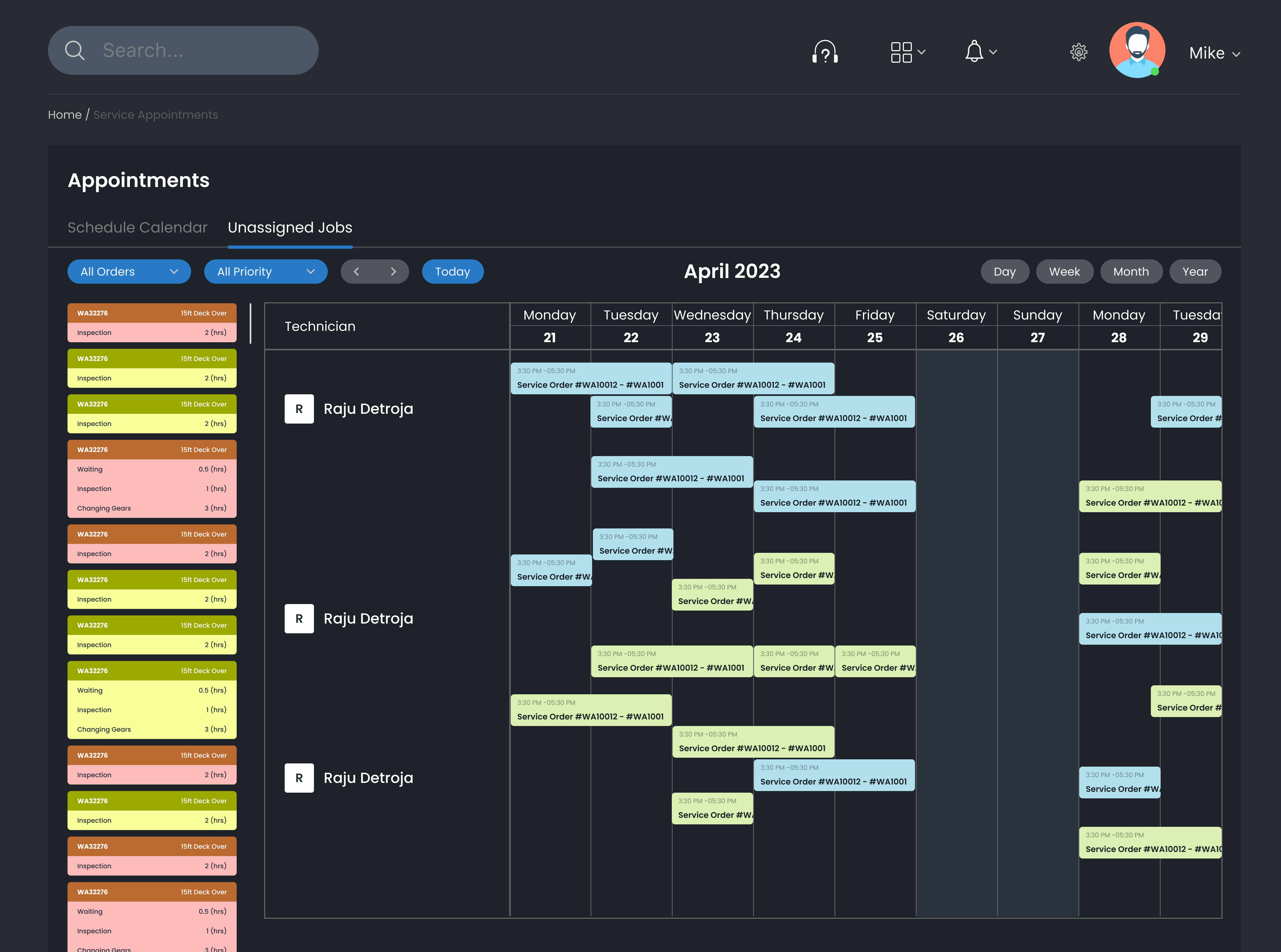Screen dimensions: 1281x952
Task: Click the previous period arrow
Action: tap(356, 271)
